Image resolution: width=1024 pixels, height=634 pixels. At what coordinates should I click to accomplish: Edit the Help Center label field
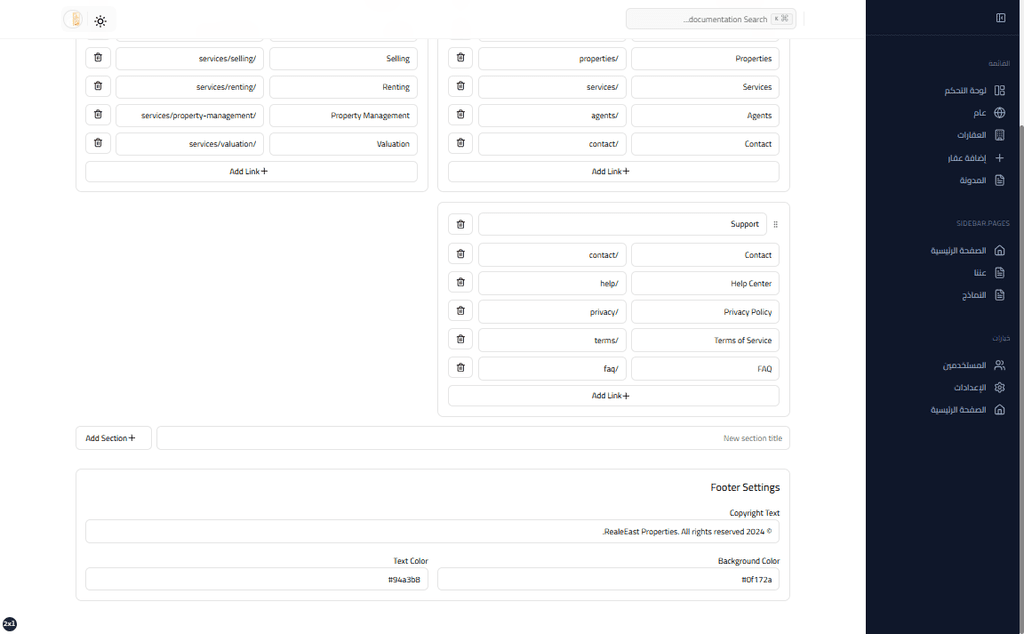click(705, 283)
